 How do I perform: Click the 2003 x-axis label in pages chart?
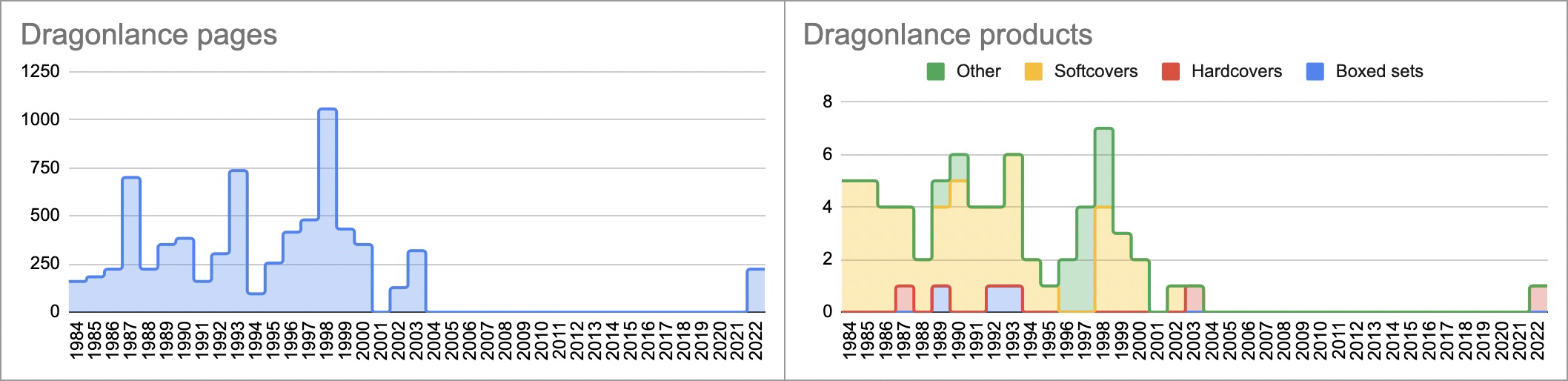pos(417,340)
